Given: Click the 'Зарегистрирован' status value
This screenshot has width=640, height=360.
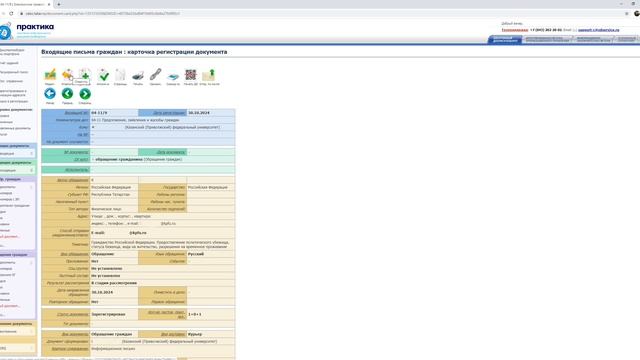Looking at the screenshot, I should click(108, 314).
